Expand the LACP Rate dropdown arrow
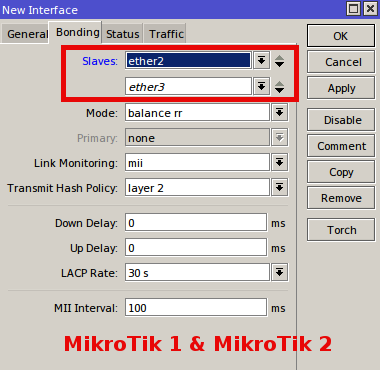Viewport: 380px width, 370px height. click(x=279, y=272)
